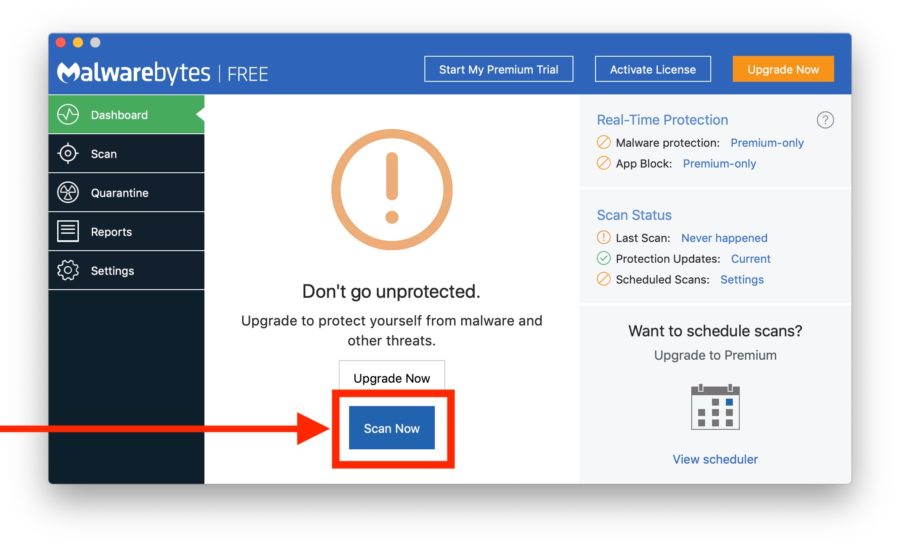Click the Never happened link

[x=724, y=238]
